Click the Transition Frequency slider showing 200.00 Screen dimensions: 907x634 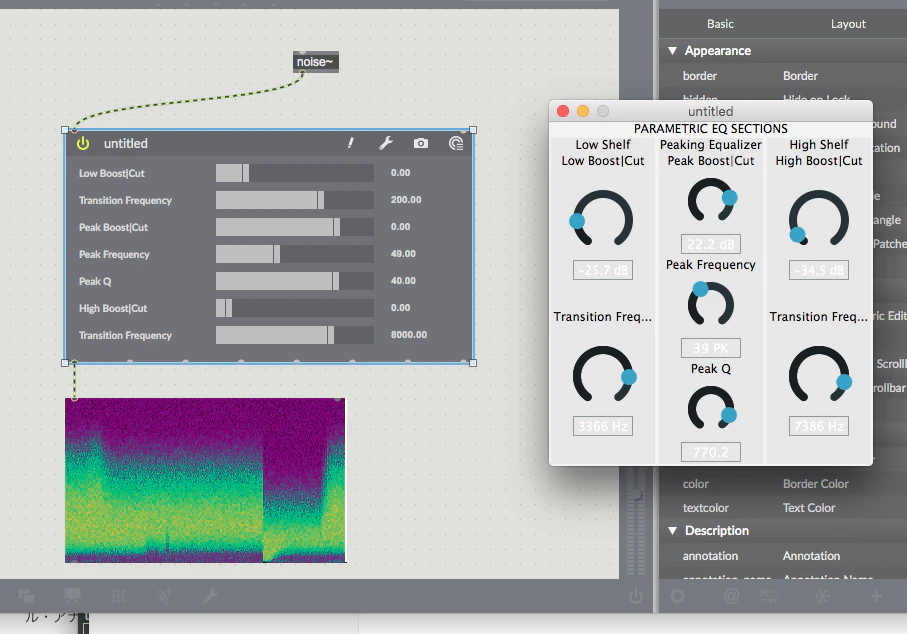pyautogui.click(x=294, y=200)
